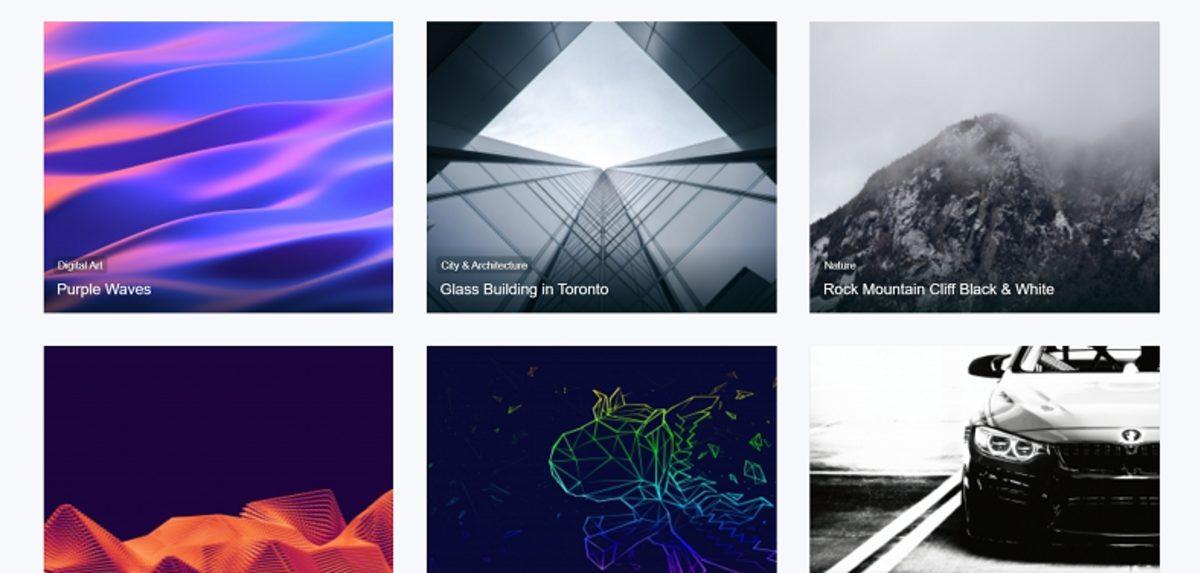
Task: Select the Glass Building in Toronto title
Action: [x=524, y=289]
